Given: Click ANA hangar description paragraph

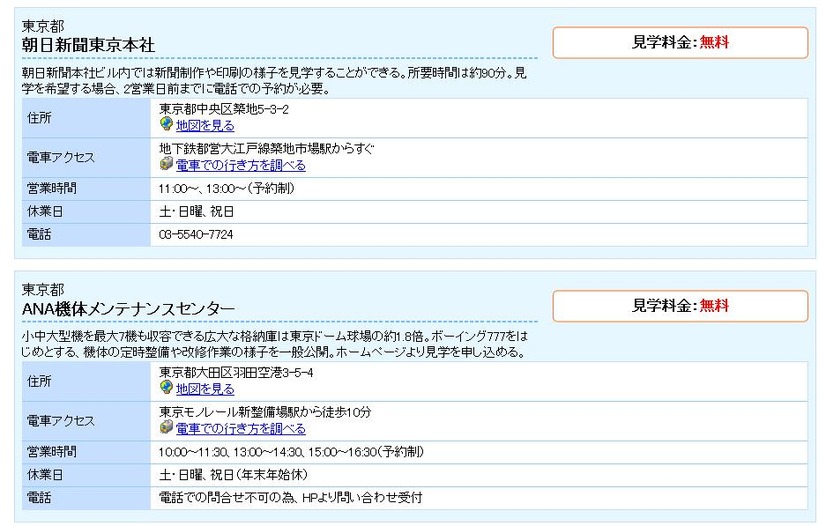Looking at the screenshot, I should coord(274,344).
